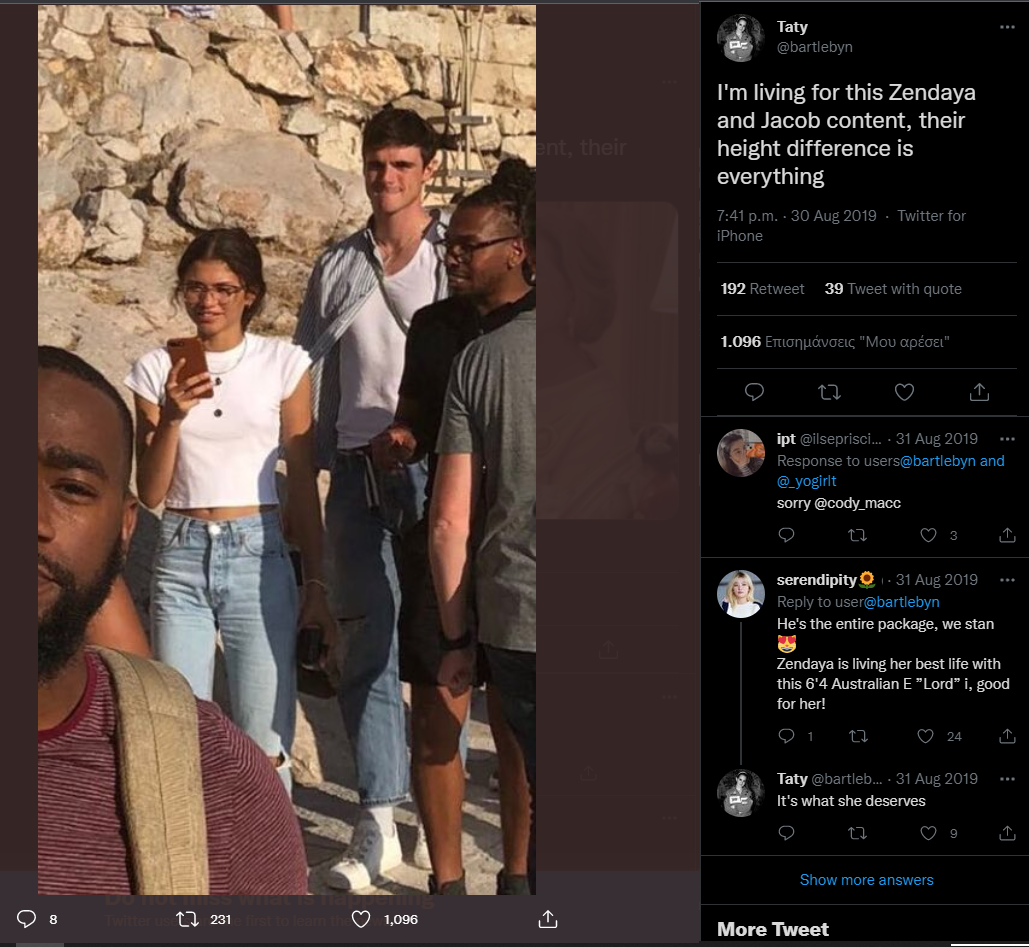This screenshot has width=1029, height=947.
Task: View the 39 Tweet with quote list
Action: click(x=892, y=289)
